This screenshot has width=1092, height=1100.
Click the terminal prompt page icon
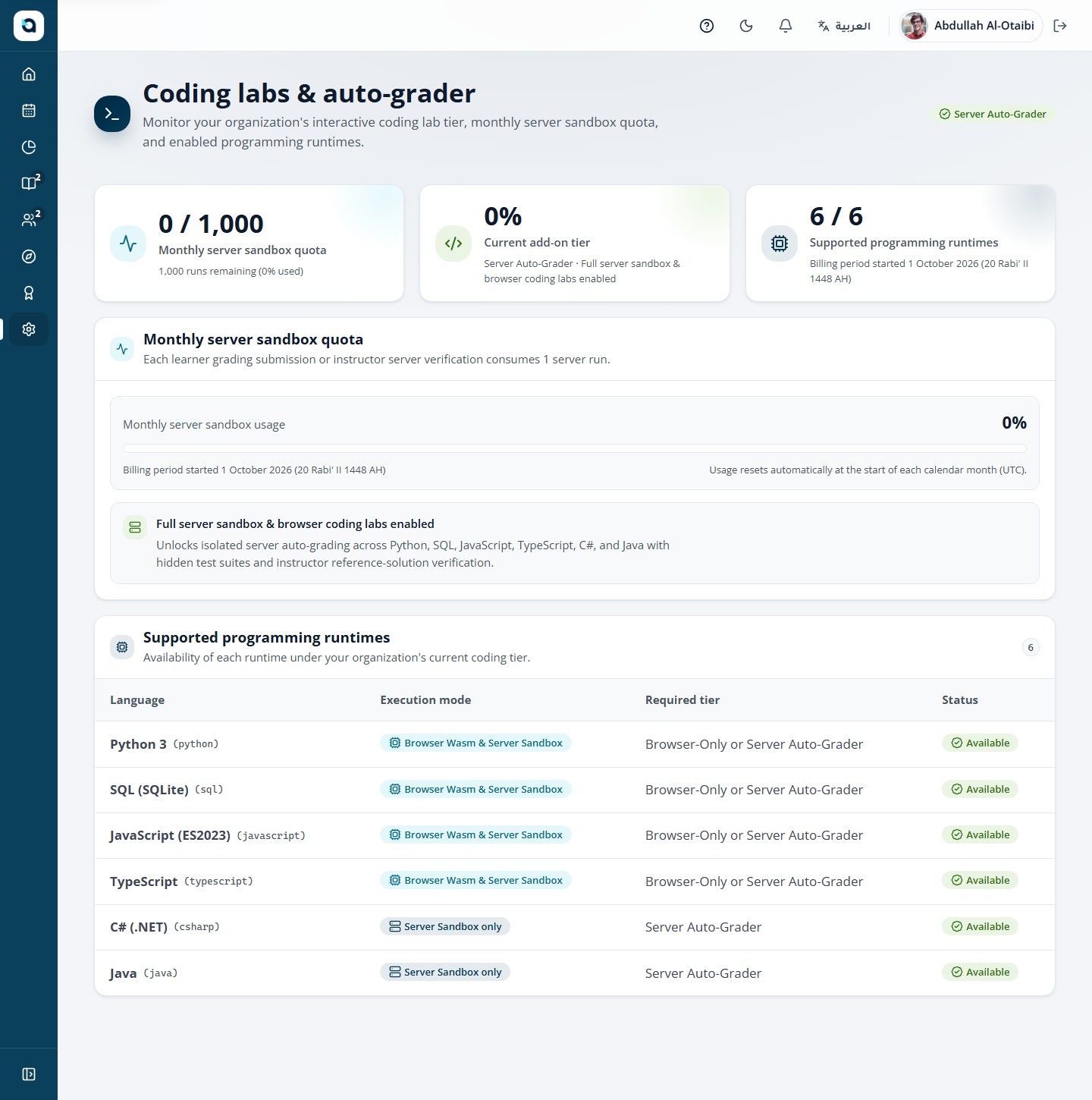(112, 114)
